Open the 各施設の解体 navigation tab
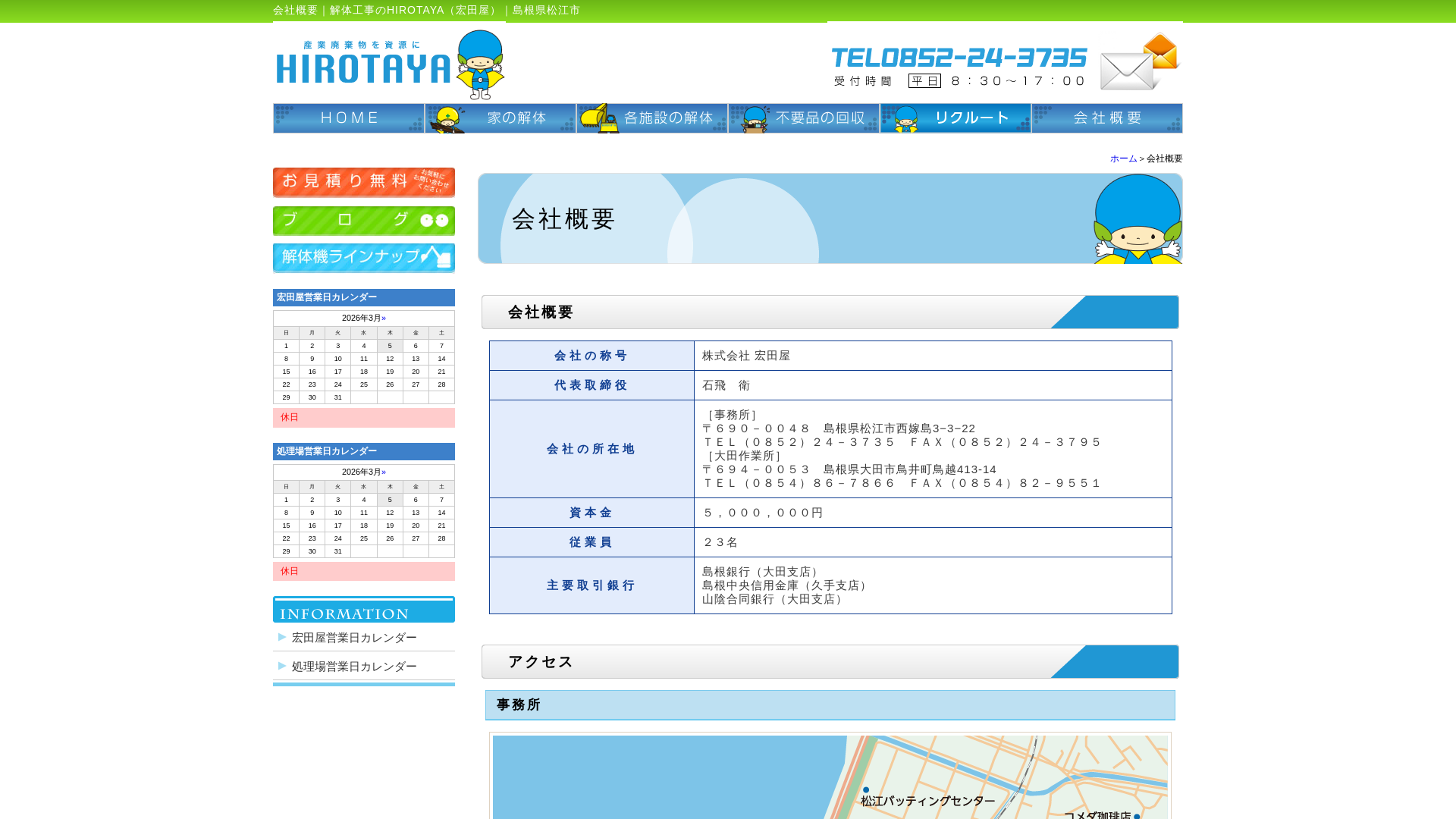The width and height of the screenshot is (1456, 819). pyautogui.click(x=652, y=118)
